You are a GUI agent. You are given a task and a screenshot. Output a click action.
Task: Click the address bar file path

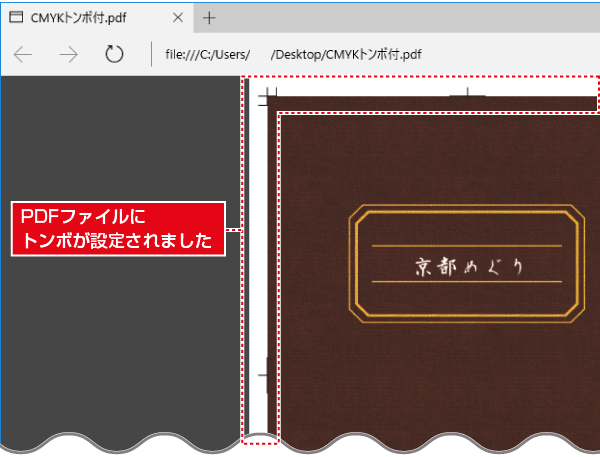click(293, 55)
